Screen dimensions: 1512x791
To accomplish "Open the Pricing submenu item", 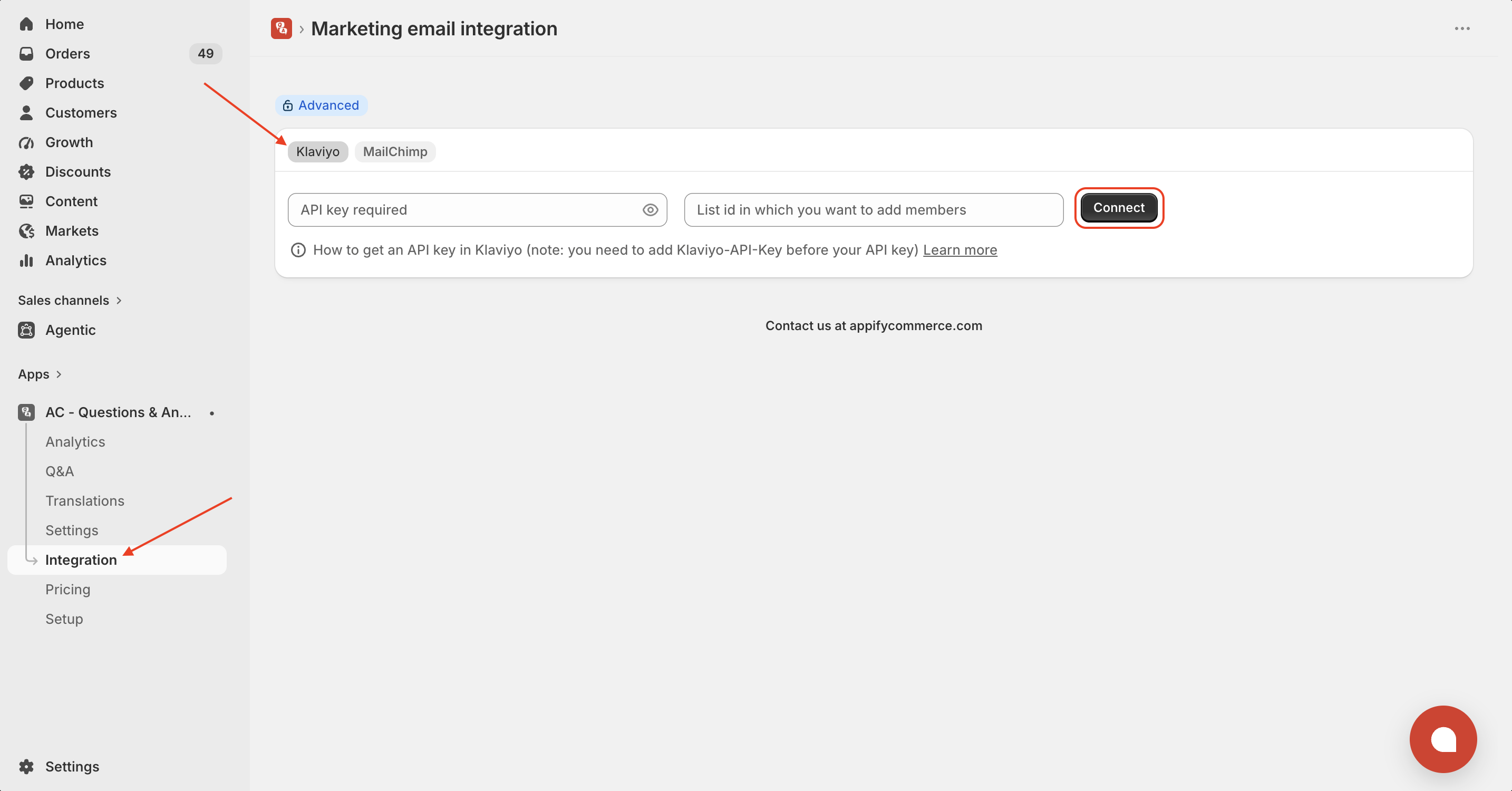I will [68, 590].
